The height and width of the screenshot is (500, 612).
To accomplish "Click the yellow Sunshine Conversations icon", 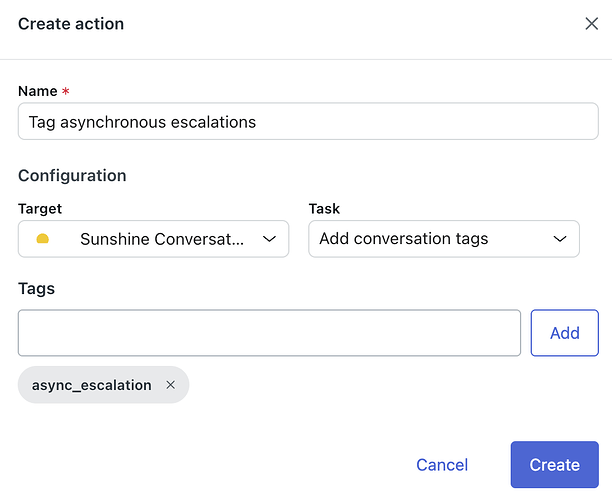I will (43, 239).
